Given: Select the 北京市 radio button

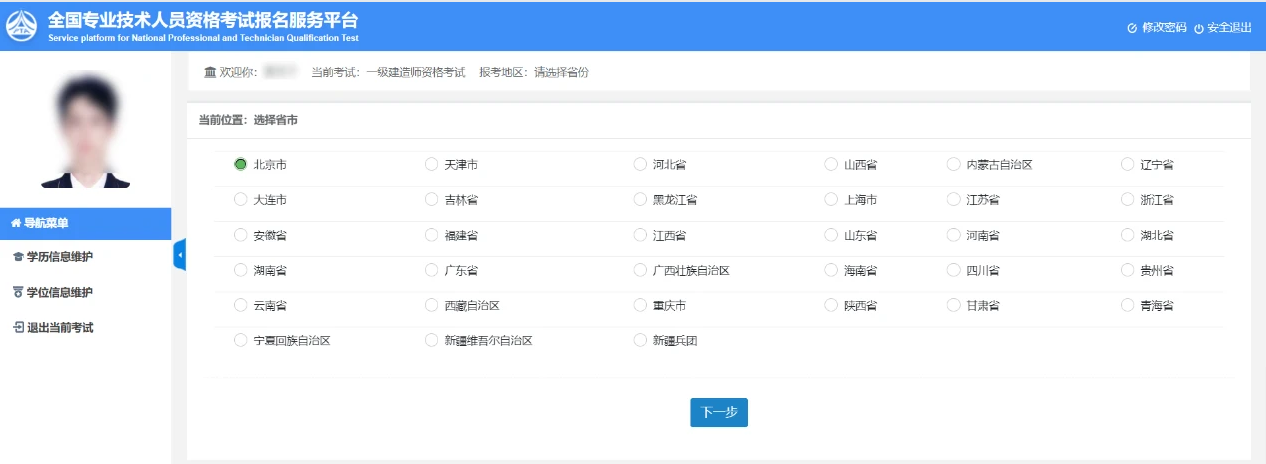Looking at the screenshot, I should point(240,164).
